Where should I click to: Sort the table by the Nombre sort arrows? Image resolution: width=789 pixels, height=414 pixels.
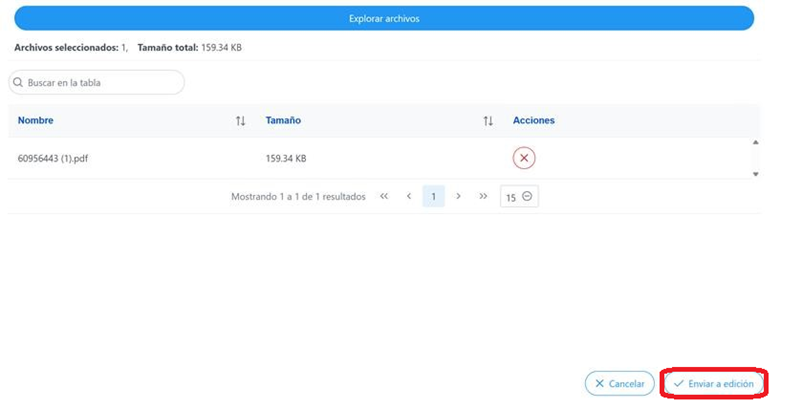pyautogui.click(x=240, y=121)
